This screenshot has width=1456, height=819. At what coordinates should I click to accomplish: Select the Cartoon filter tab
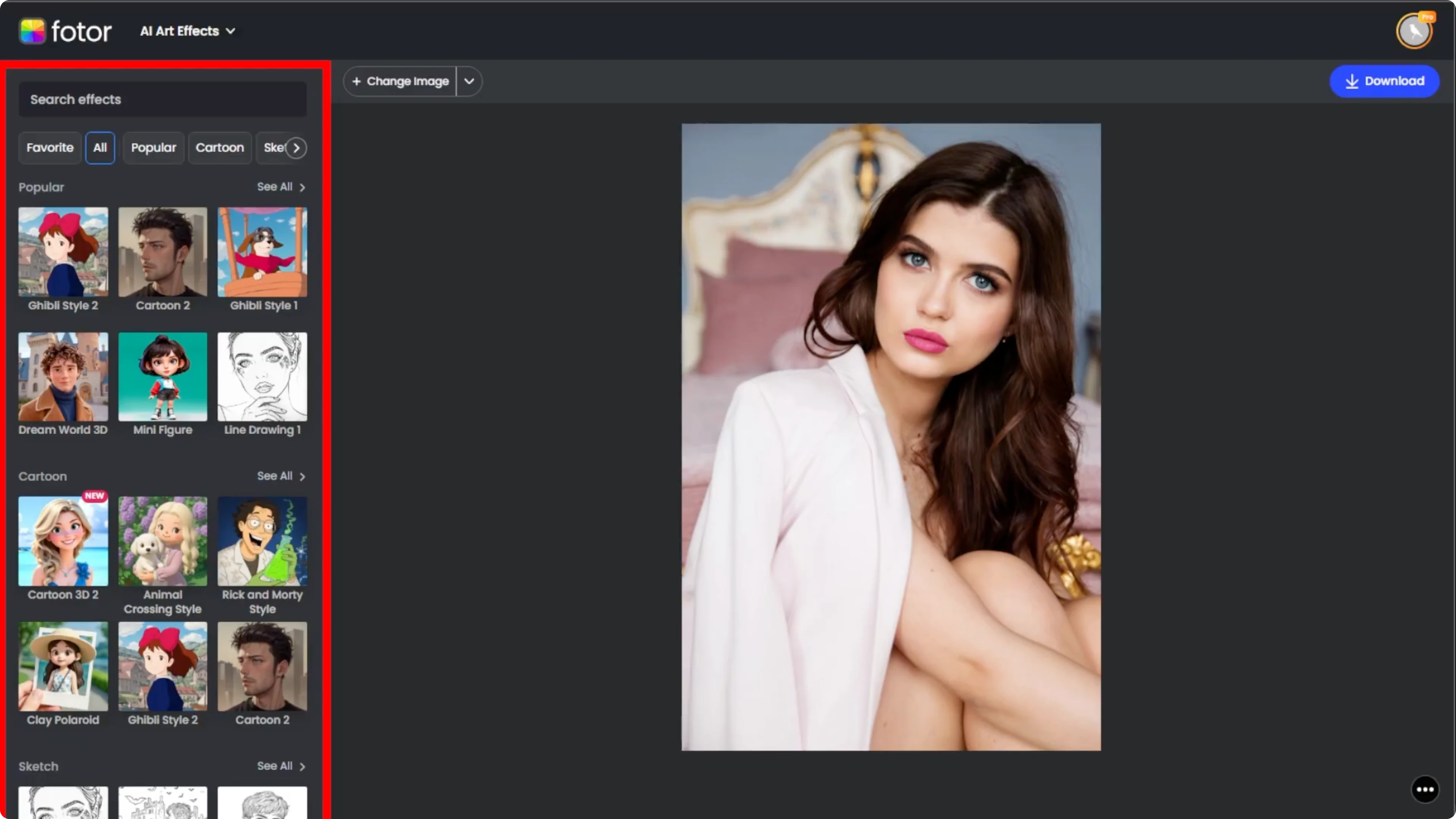click(x=220, y=148)
